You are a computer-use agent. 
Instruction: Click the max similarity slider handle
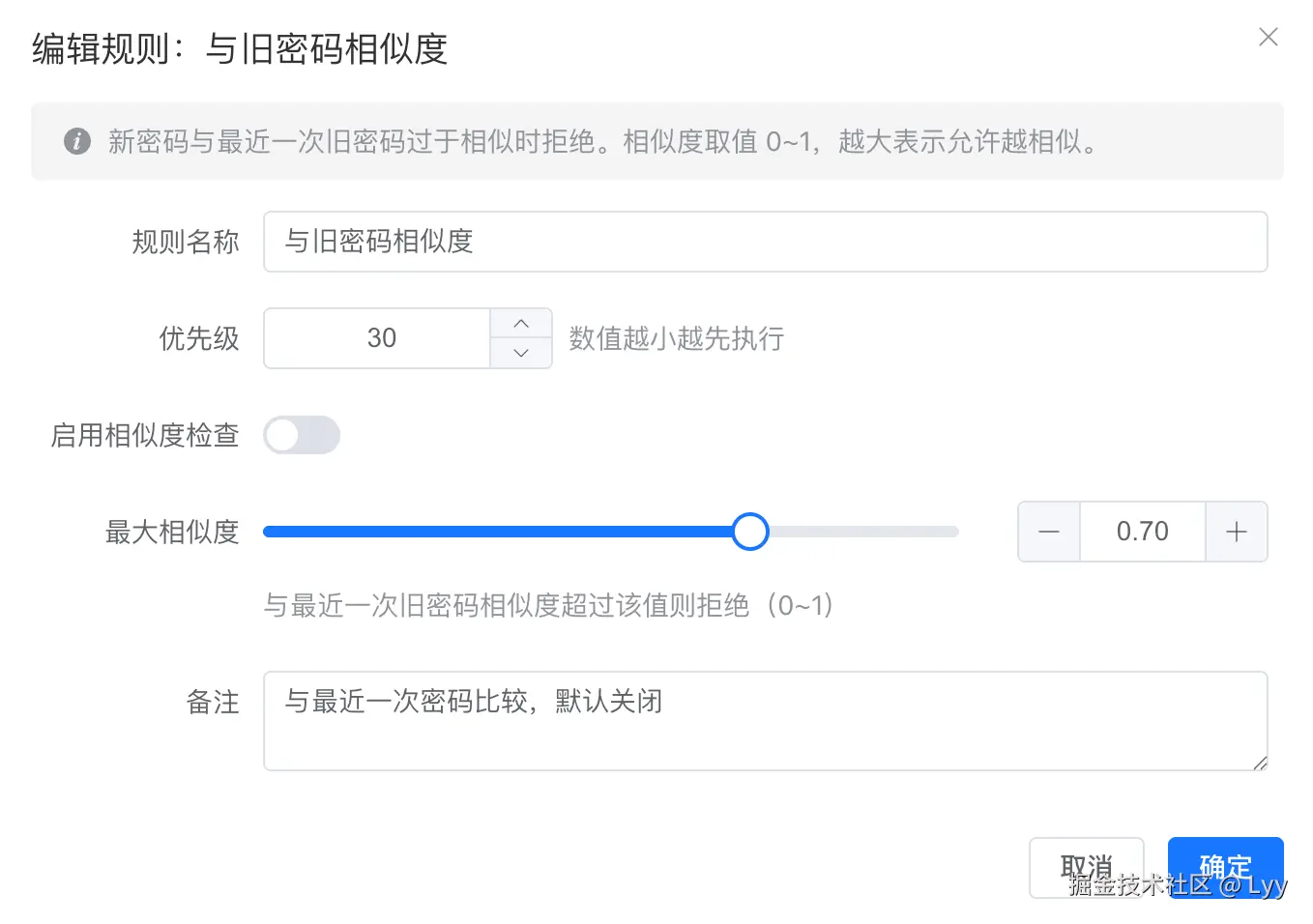pos(749,532)
